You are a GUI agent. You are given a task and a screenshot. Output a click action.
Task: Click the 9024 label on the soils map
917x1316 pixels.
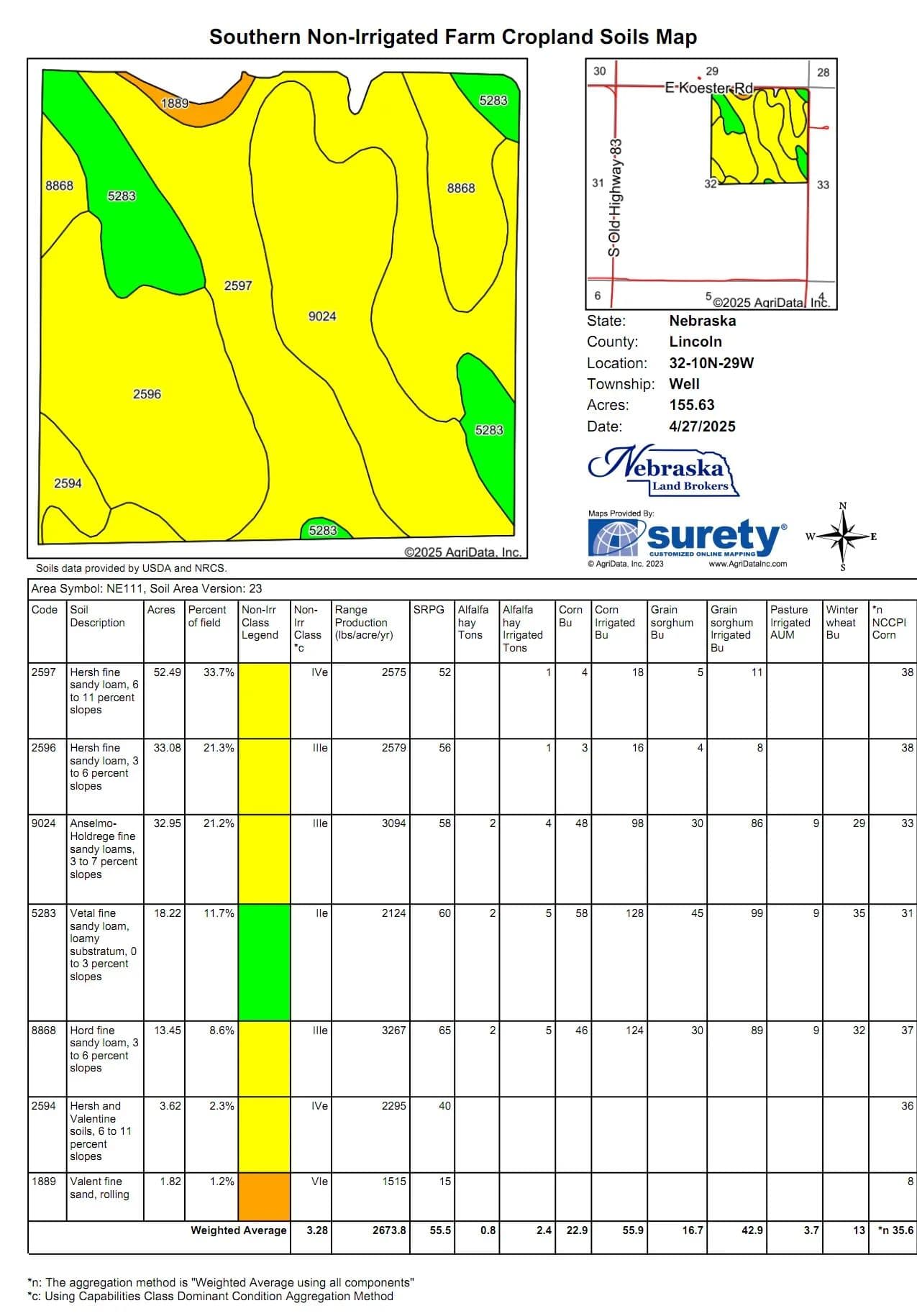click(x=322, y=316)
